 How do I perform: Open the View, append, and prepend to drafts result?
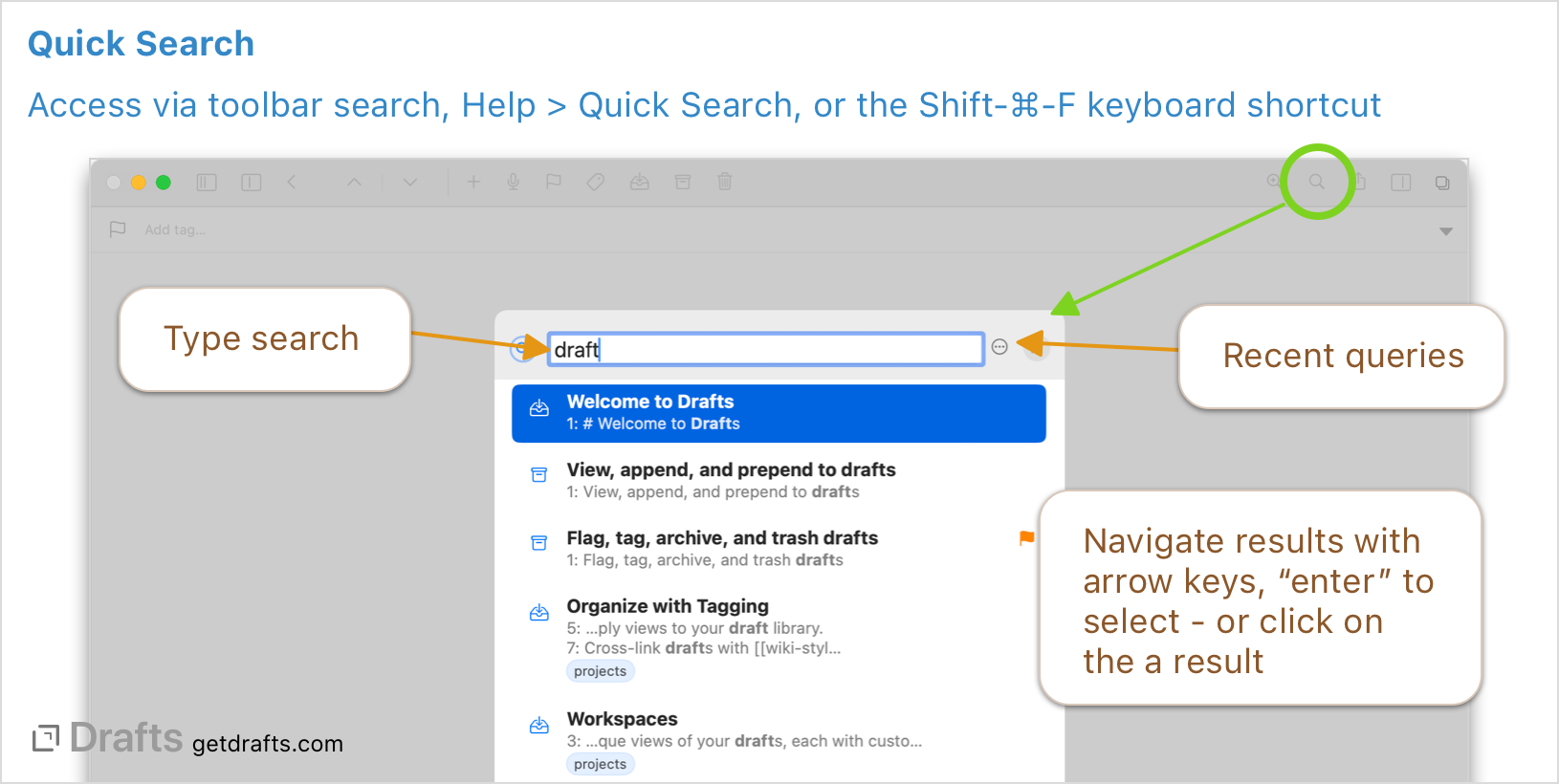779,481
